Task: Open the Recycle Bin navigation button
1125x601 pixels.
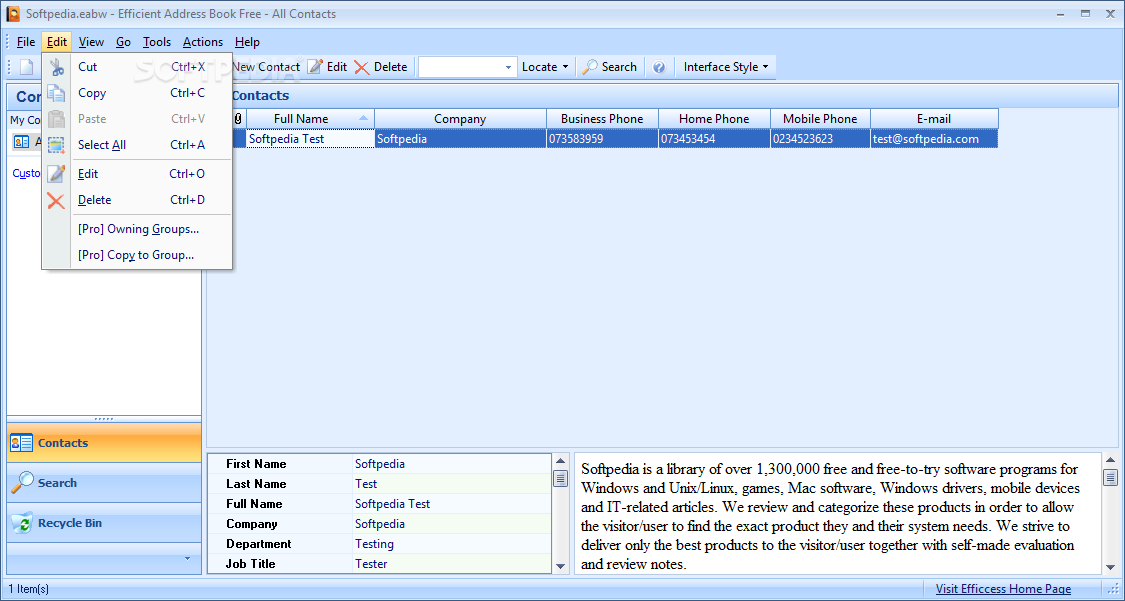Action: tap(104, 523)
